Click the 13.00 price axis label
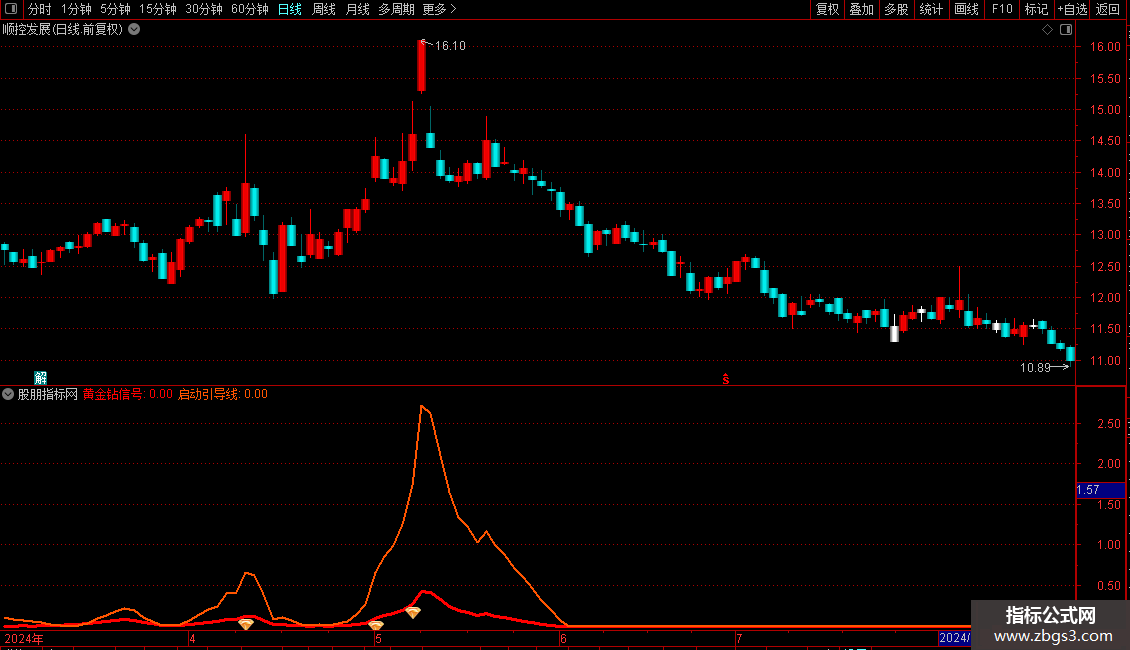Image resolution: width=1130 pixels, height=650 pixels. [x=1105, y=235]
